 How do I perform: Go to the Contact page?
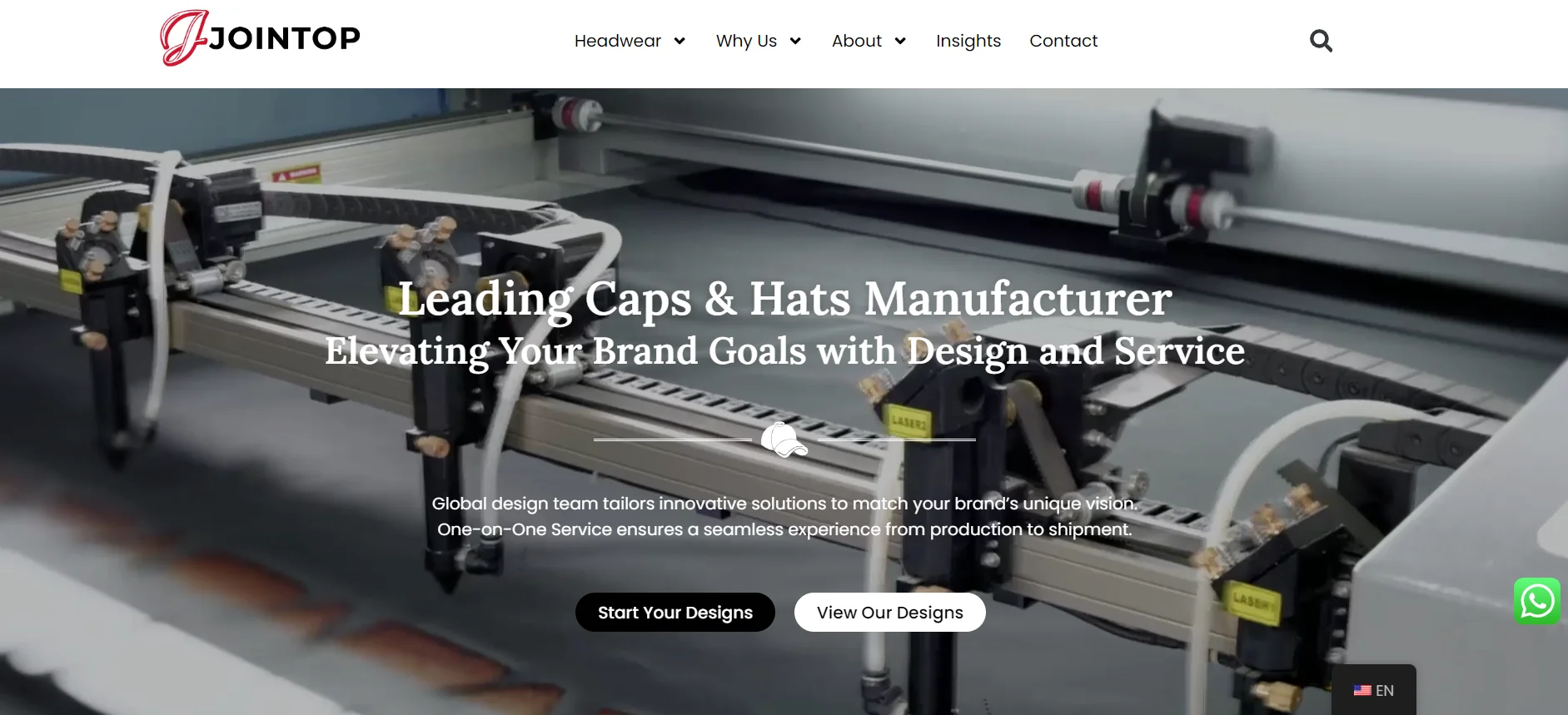click(1063, 41)
